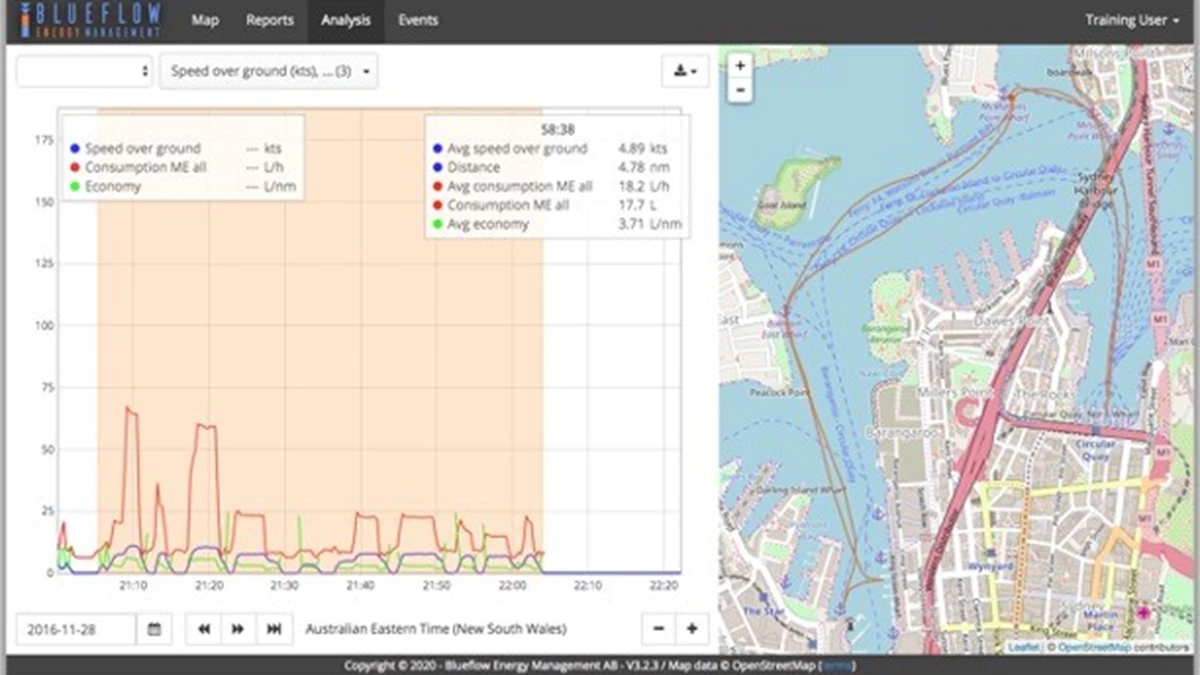Zoom in the chart time range

pos(692,629)
